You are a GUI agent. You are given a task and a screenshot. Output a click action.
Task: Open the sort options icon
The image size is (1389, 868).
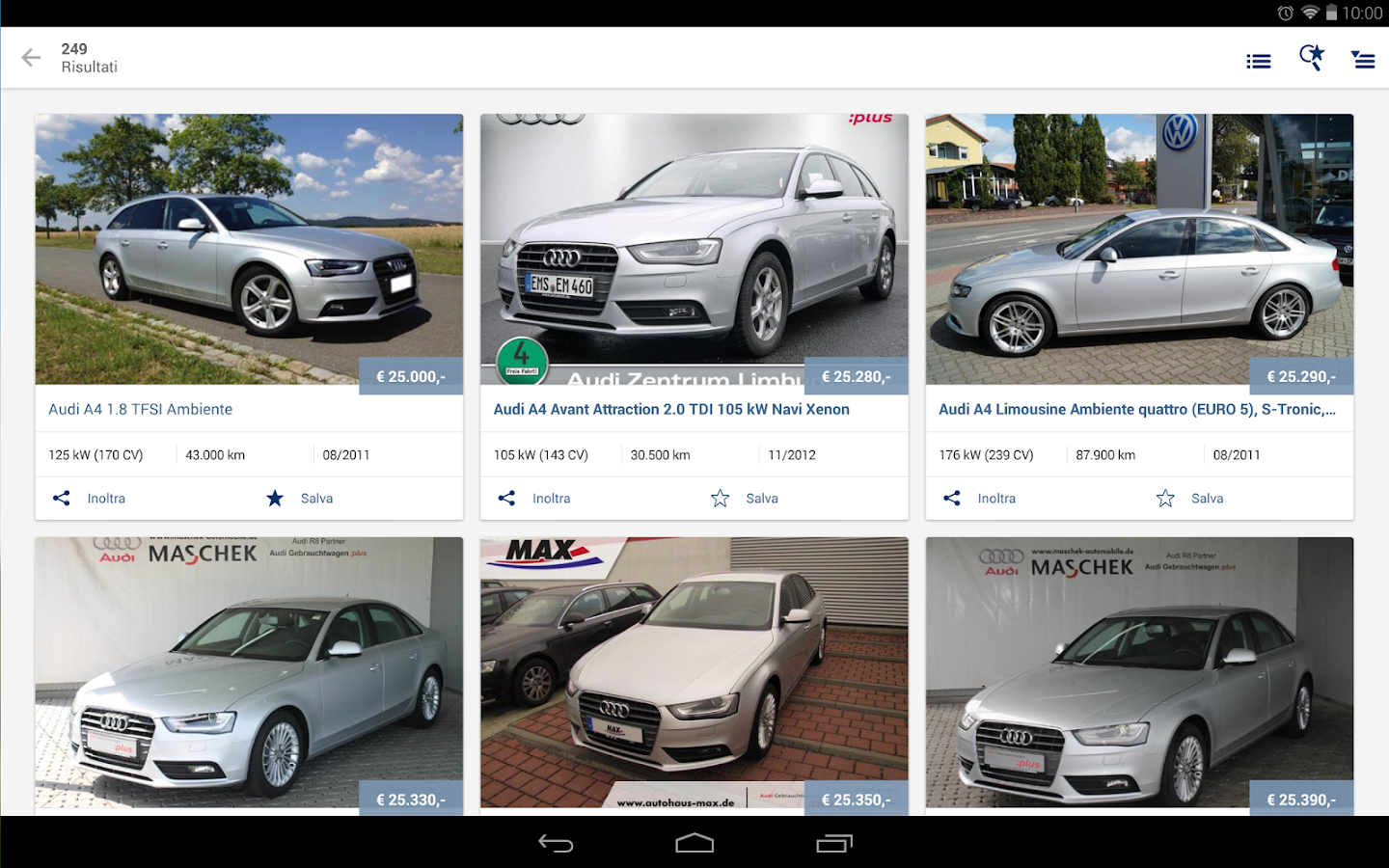click(x=1364, y=60)
